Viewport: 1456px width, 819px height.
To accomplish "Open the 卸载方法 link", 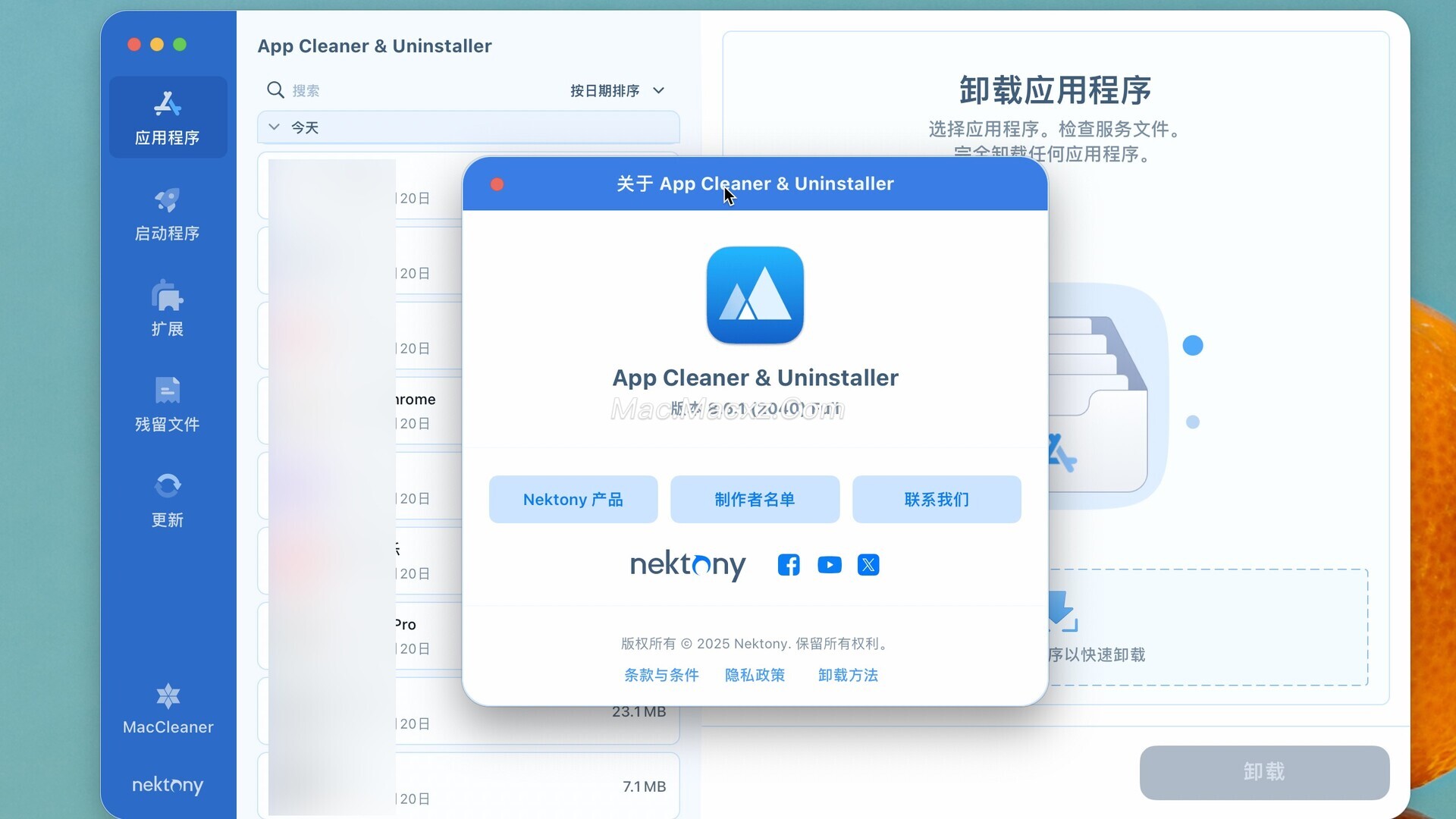I will pos(848,675).
